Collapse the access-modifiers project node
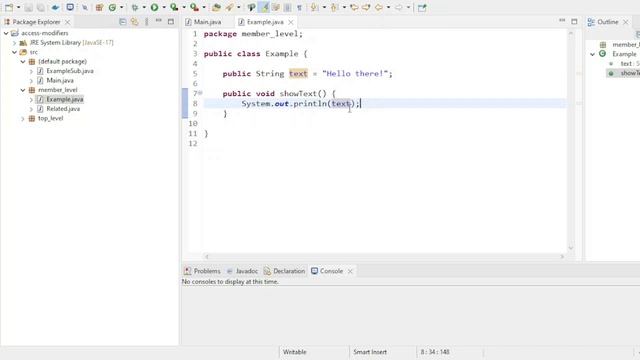The image size is (640, 360). coord(6,33)
